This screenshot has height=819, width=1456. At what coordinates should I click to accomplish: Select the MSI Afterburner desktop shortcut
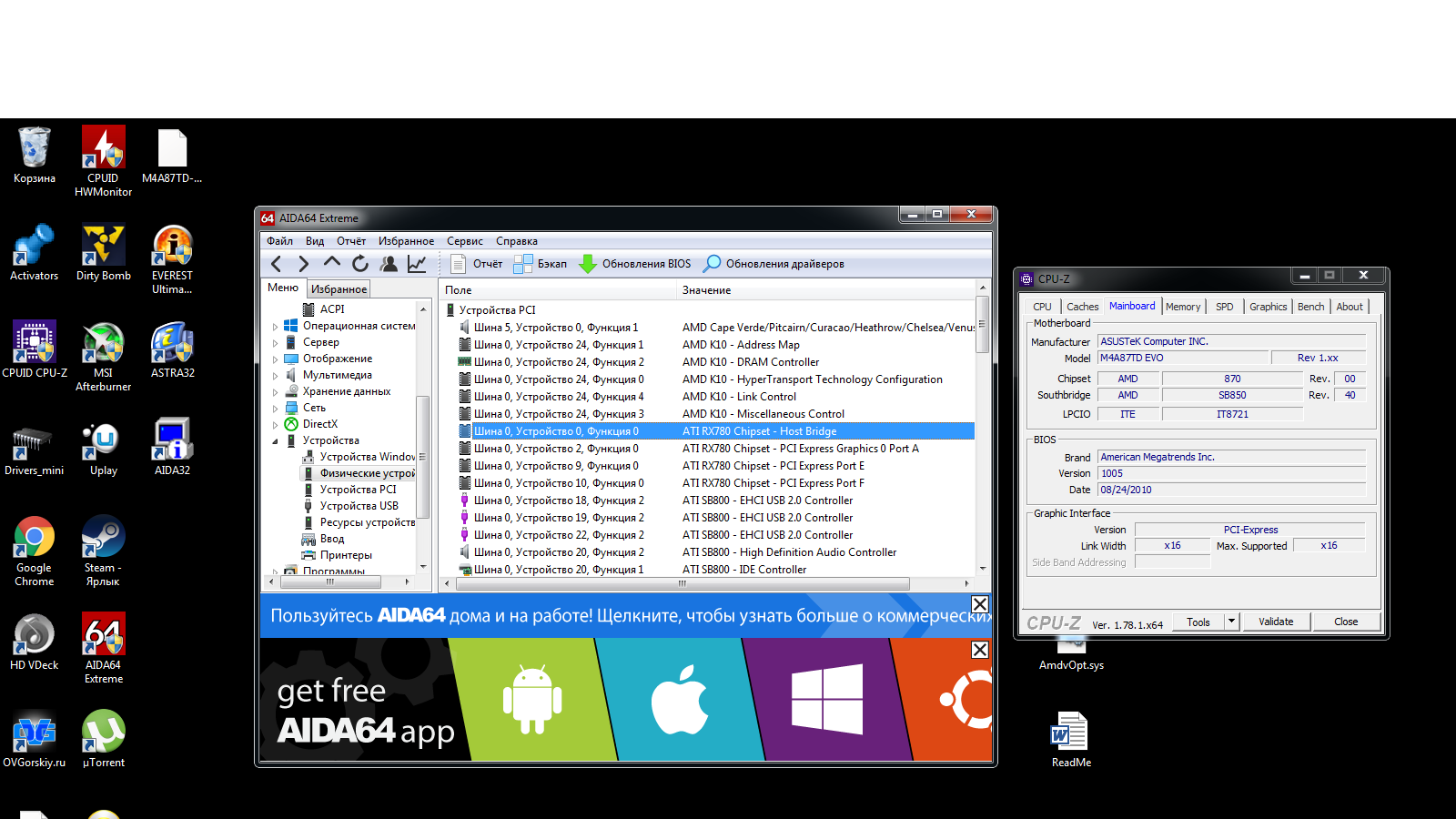[104, 357]
